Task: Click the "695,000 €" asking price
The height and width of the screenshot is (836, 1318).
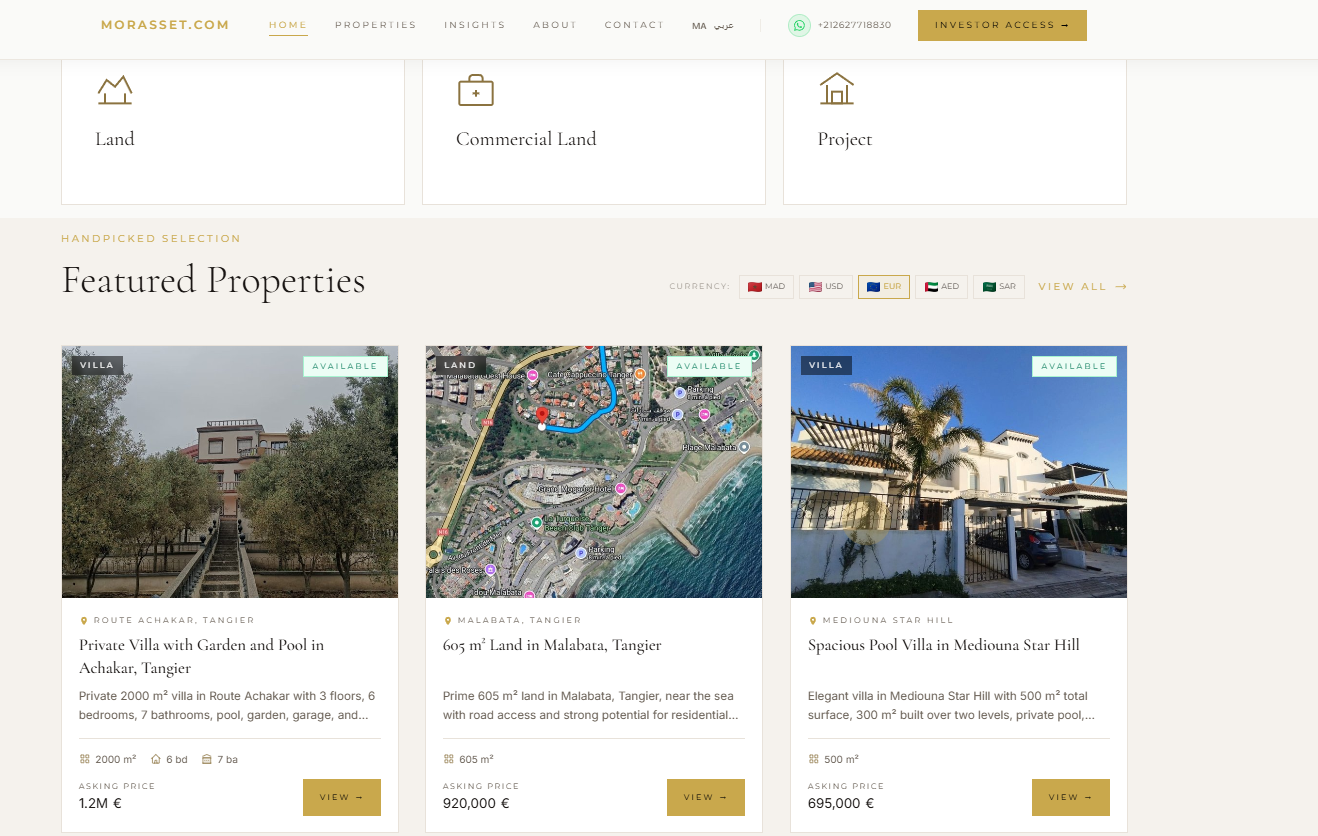Action: coord(841,803)
